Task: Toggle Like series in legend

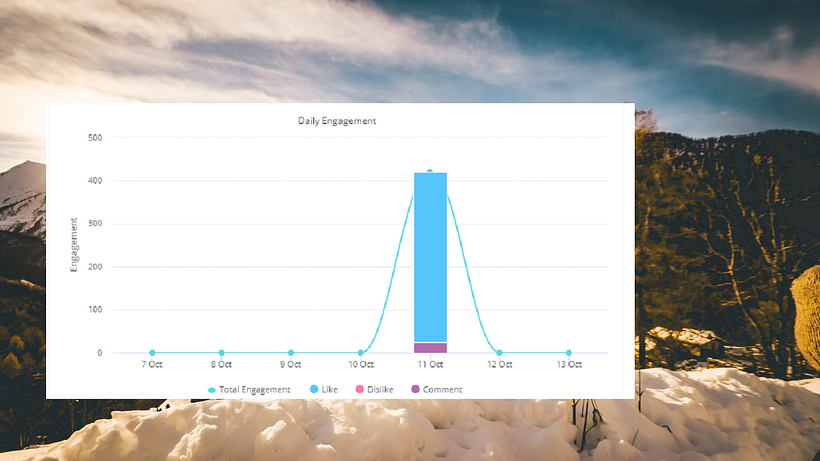Action: point(324,389)
